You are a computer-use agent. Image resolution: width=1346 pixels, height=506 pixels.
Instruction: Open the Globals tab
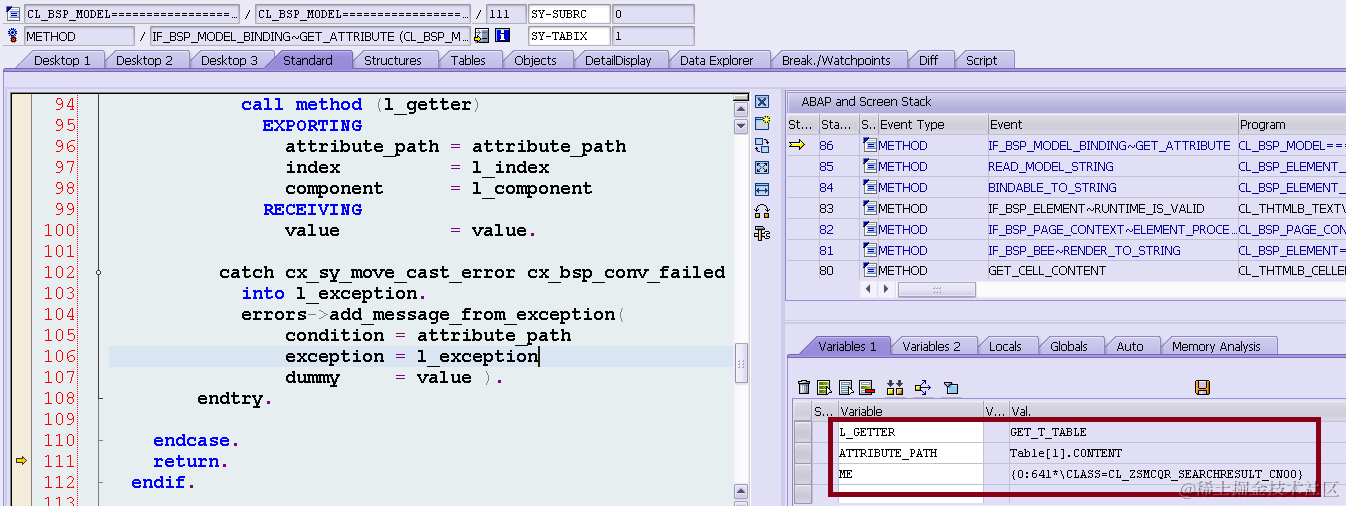[1068, 346]
